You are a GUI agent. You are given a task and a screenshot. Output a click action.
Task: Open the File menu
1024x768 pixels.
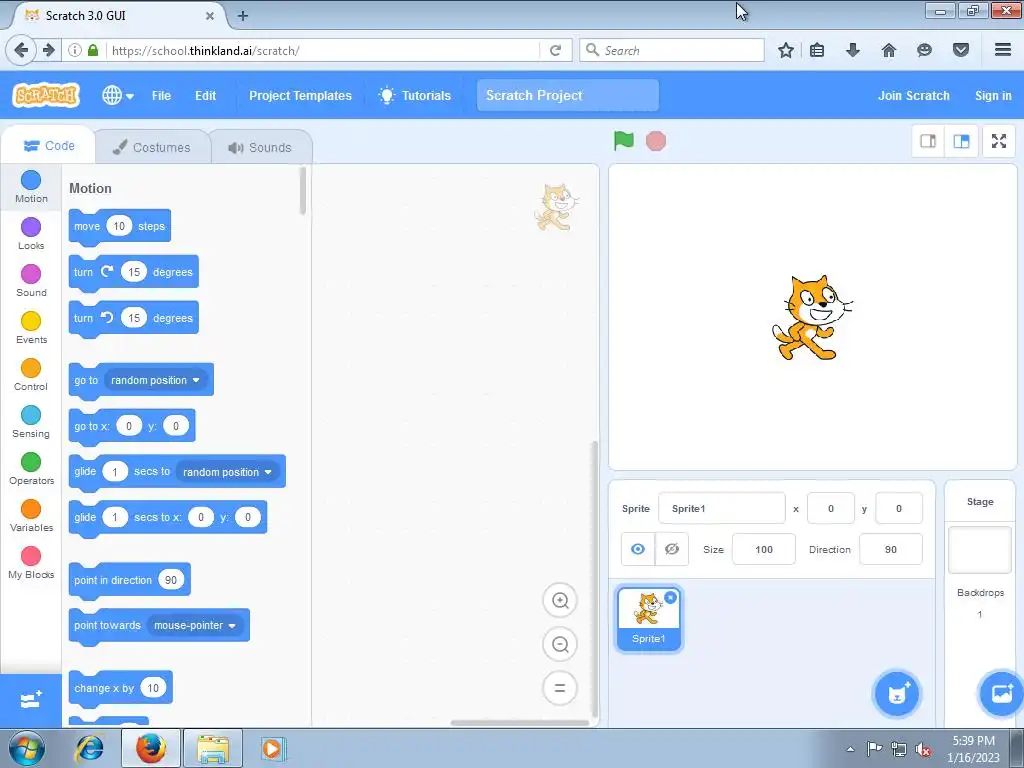click(x=161, y=95)
